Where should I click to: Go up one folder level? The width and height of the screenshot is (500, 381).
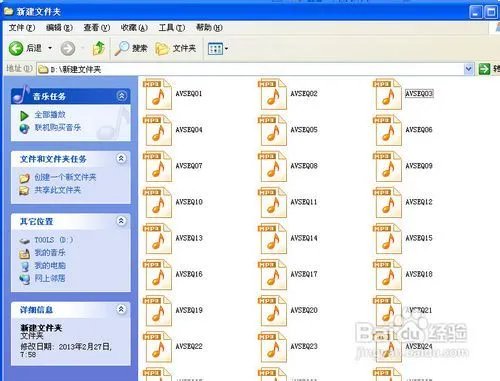pos(99,49)
